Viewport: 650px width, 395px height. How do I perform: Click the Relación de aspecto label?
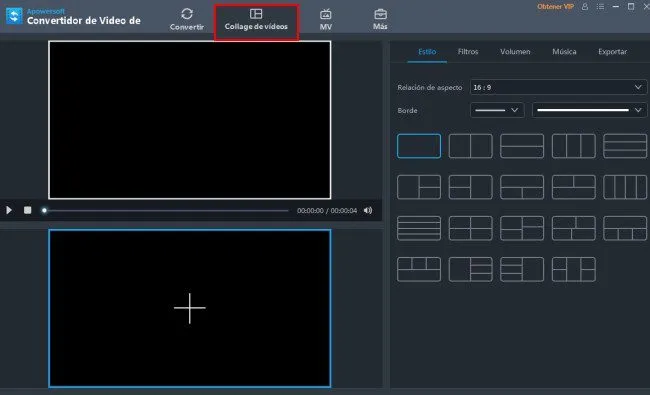[x=429, y=87]
